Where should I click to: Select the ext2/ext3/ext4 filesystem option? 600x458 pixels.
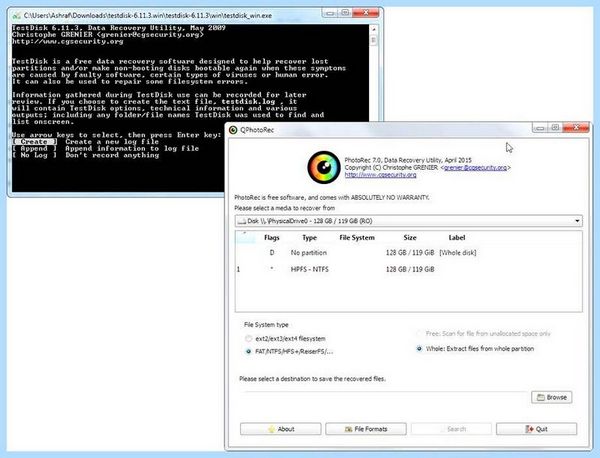tap(248, 339)
